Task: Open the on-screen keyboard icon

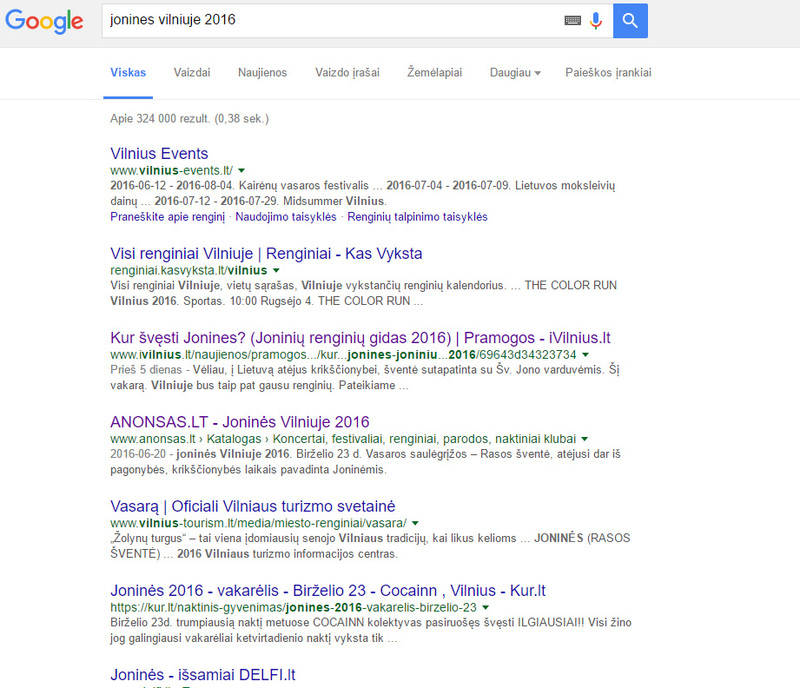Action: coord(572,20)
